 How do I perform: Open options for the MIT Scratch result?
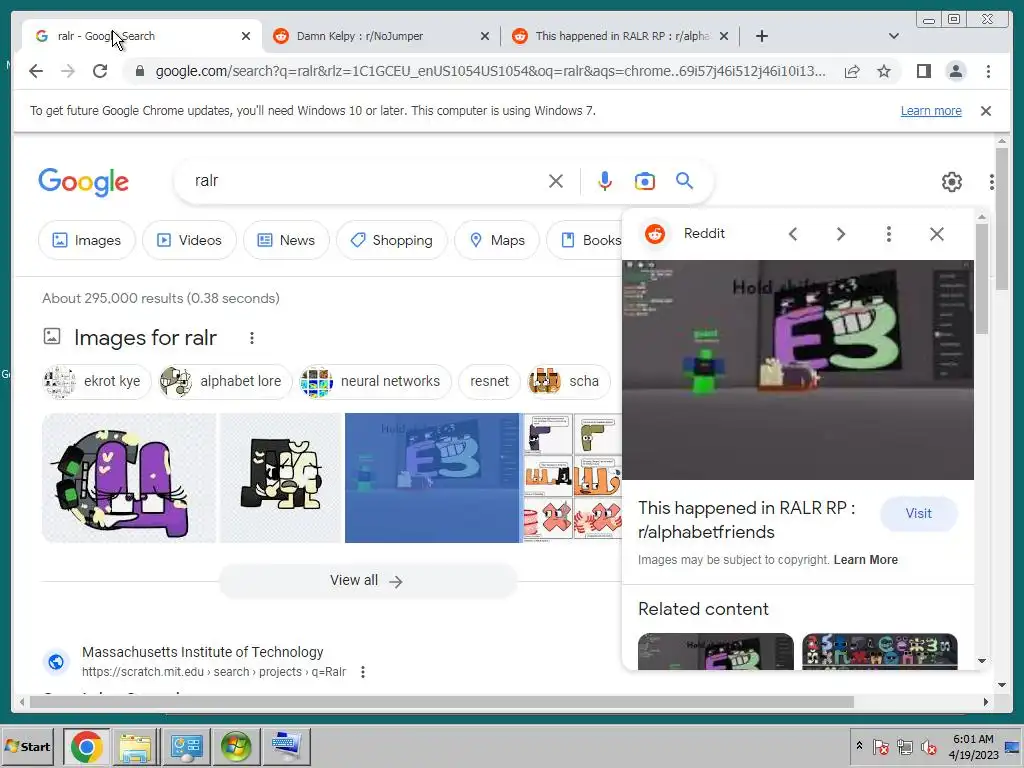[363, 671]
